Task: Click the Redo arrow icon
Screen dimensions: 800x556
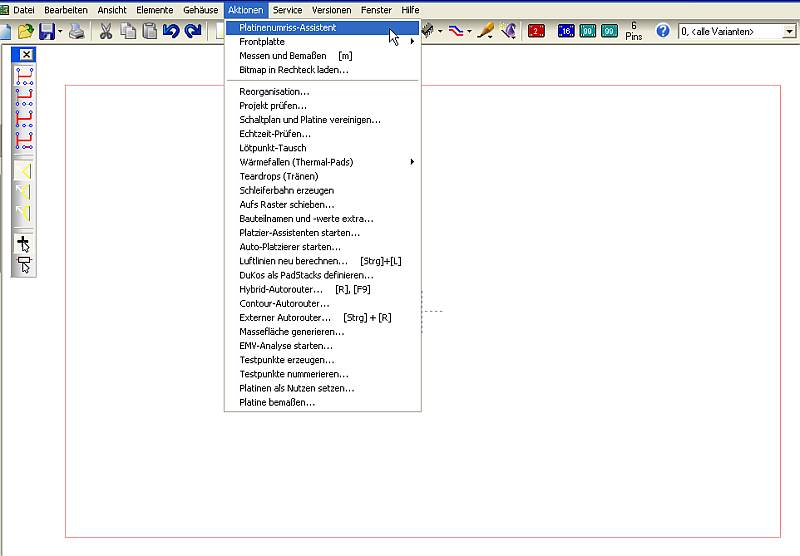Action: (193, 31)
